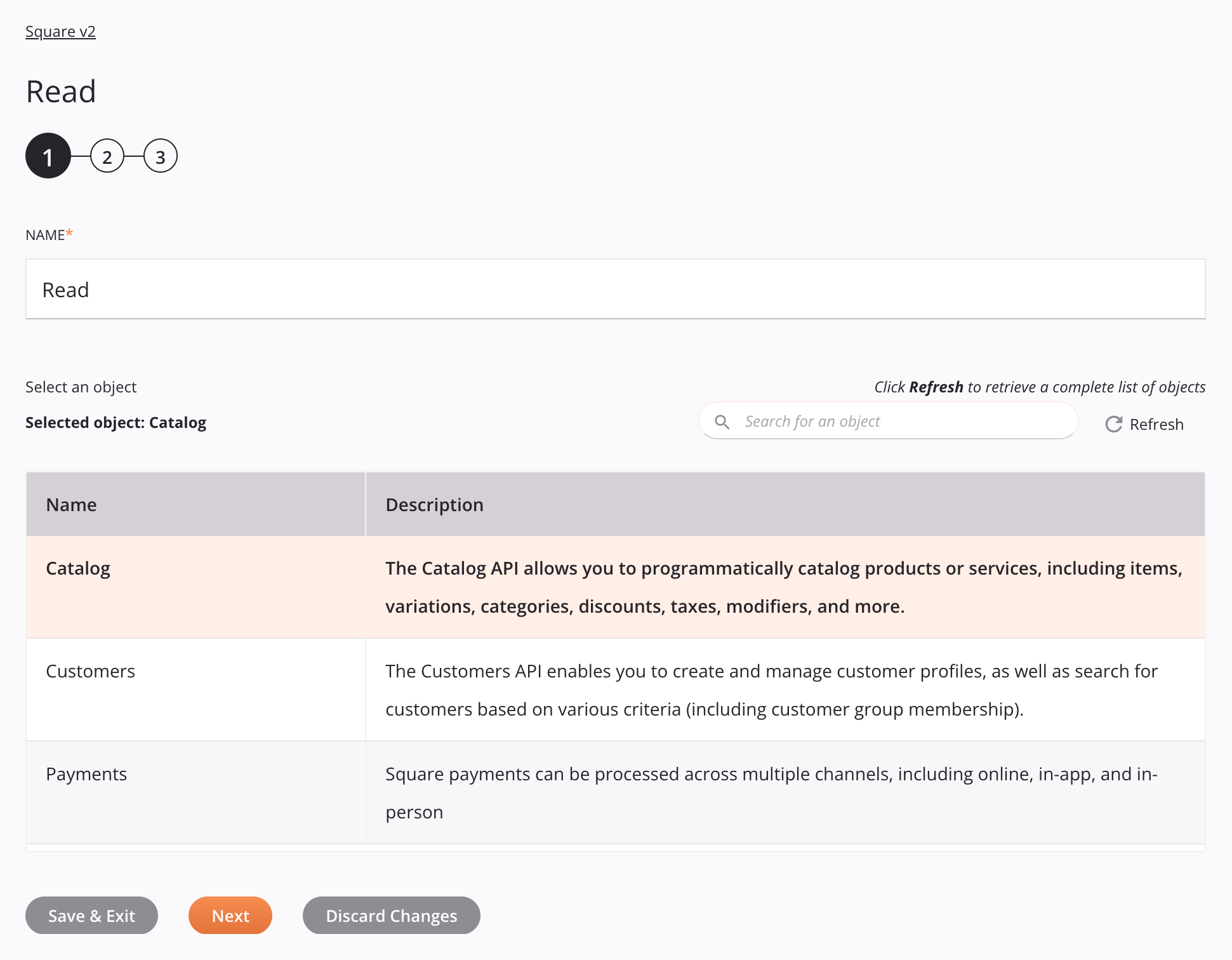The height and width of the screenshot is (960, 1232).
Task: Click the Next button to proceed
Action: click(x=230, y=915)
